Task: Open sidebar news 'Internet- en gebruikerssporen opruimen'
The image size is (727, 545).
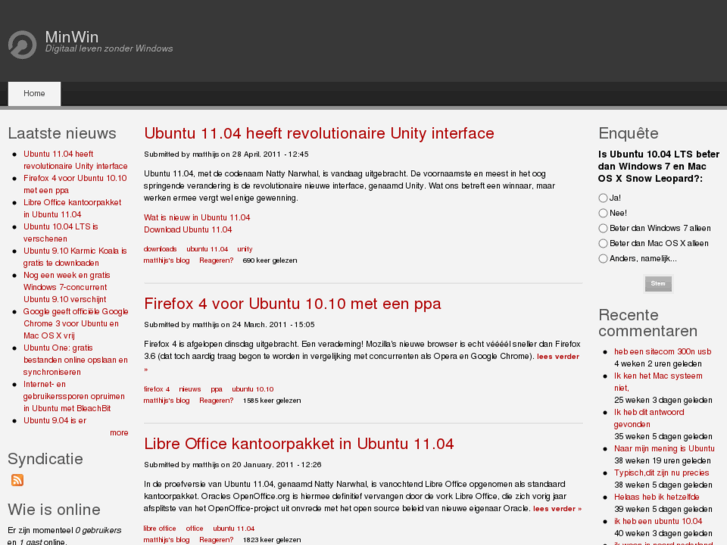Action: [x=74, y=396]
